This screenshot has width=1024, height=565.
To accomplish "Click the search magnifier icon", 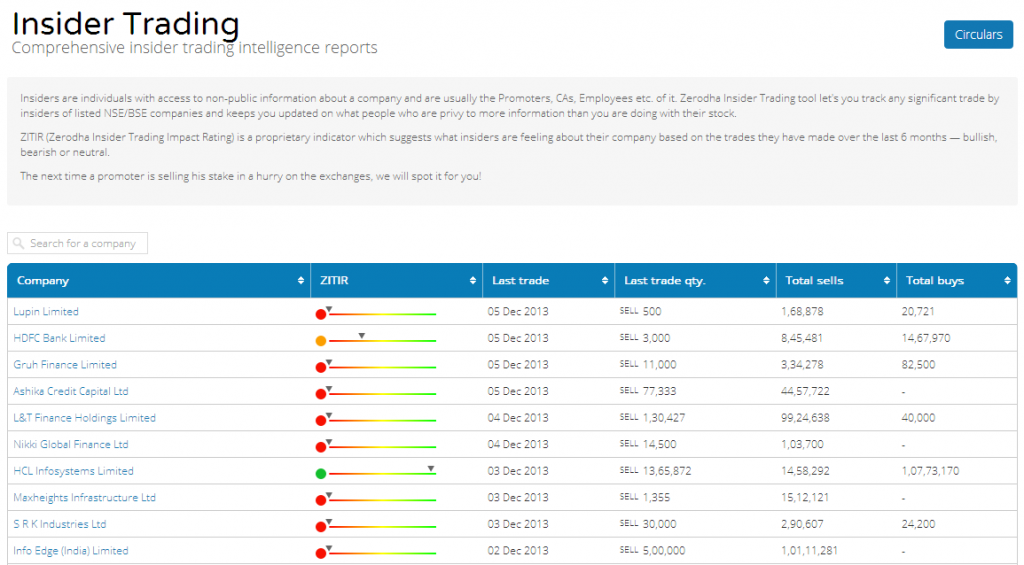I will (18, 243).
